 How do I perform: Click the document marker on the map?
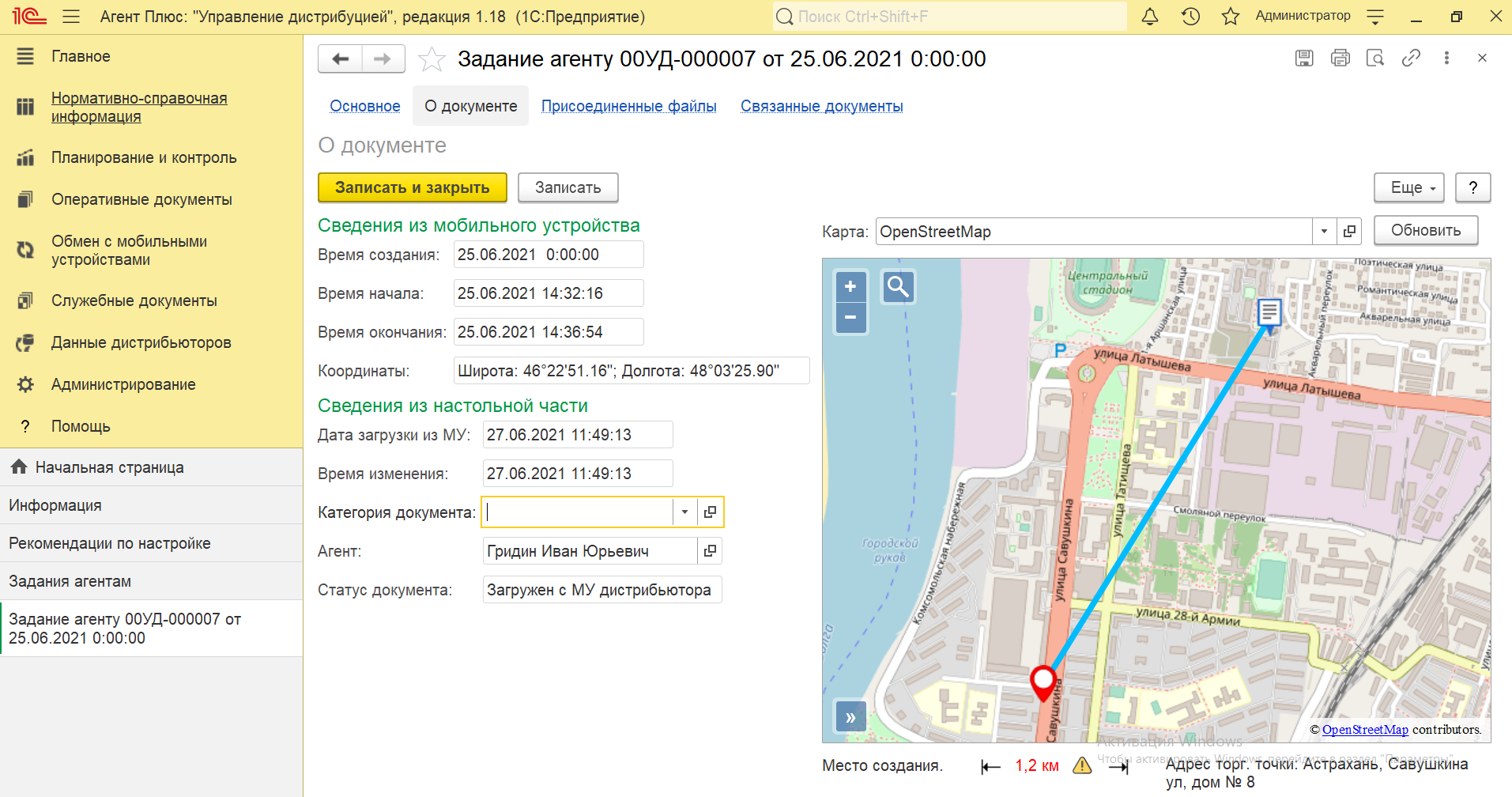(1269, 314)
